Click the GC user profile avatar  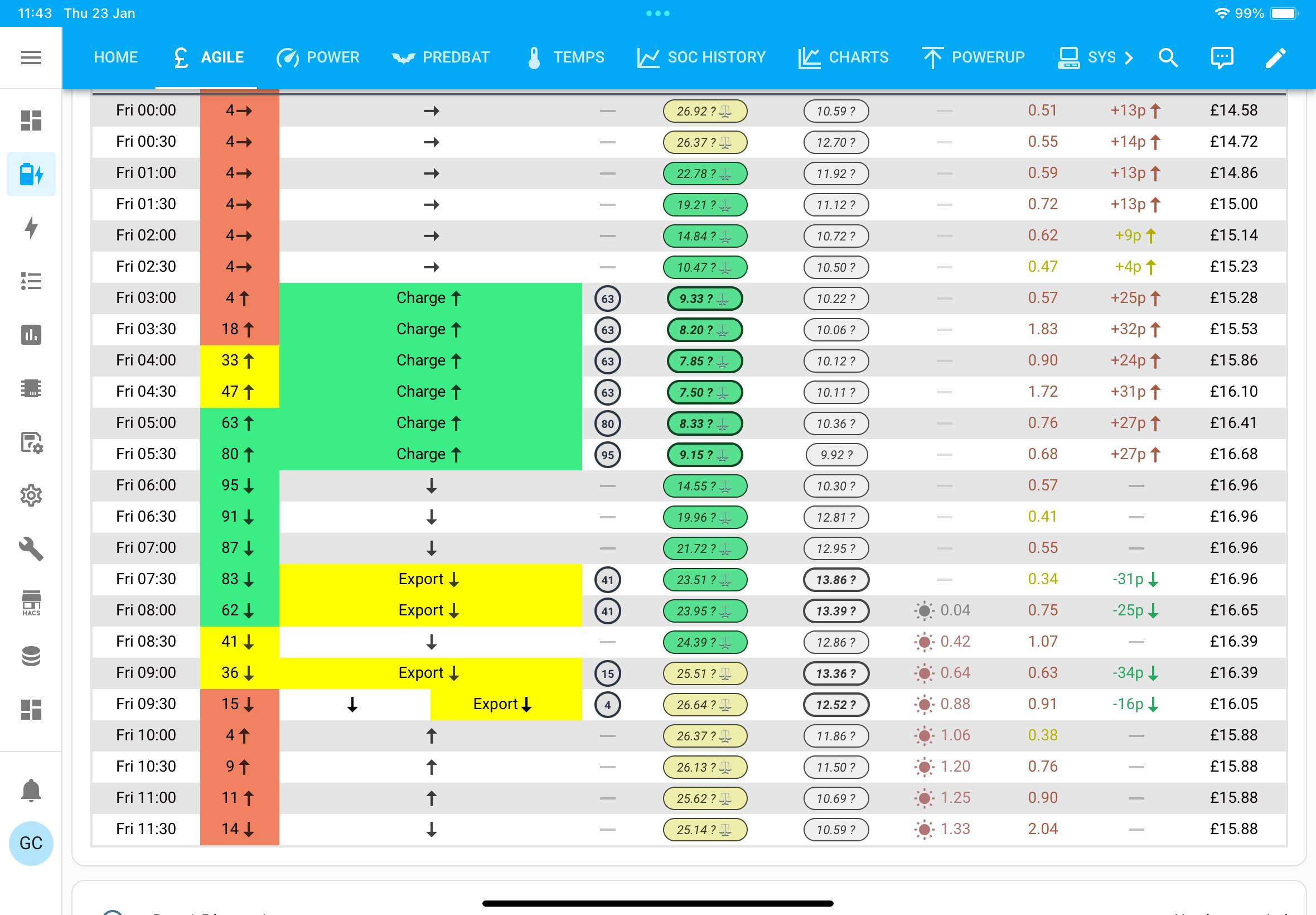point(31,844)
